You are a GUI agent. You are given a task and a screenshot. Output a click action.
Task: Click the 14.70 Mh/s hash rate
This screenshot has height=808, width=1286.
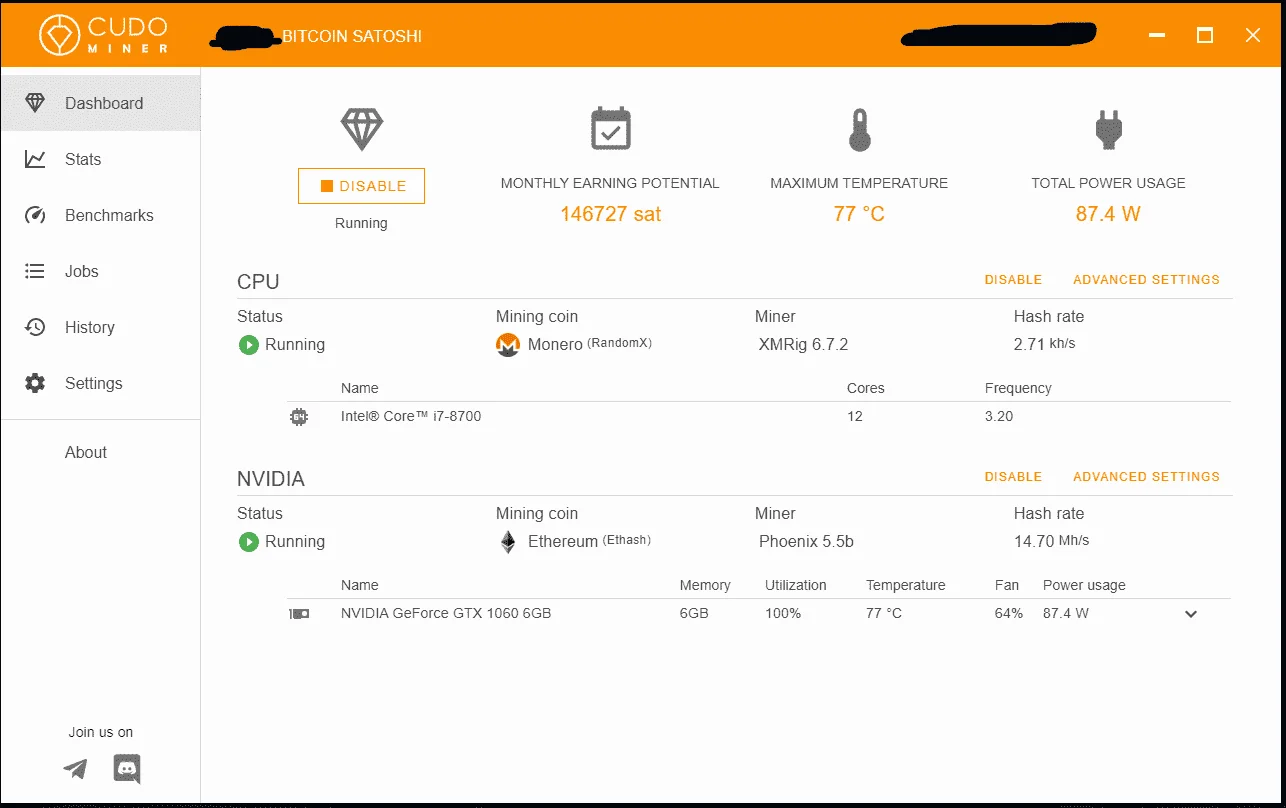(x=1052, y=541)
